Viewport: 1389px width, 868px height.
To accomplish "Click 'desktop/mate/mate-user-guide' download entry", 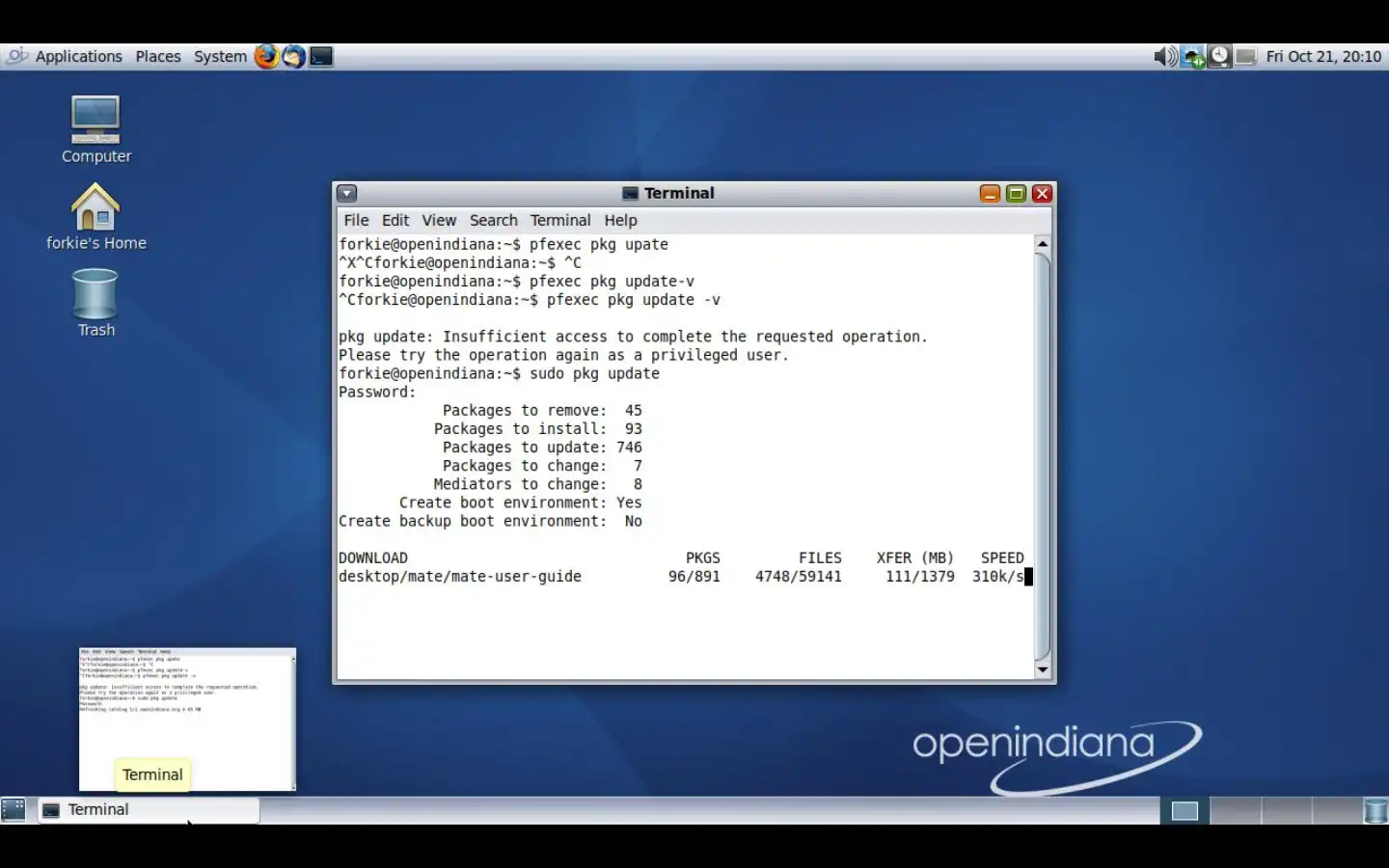I will [x=460, y=577].
